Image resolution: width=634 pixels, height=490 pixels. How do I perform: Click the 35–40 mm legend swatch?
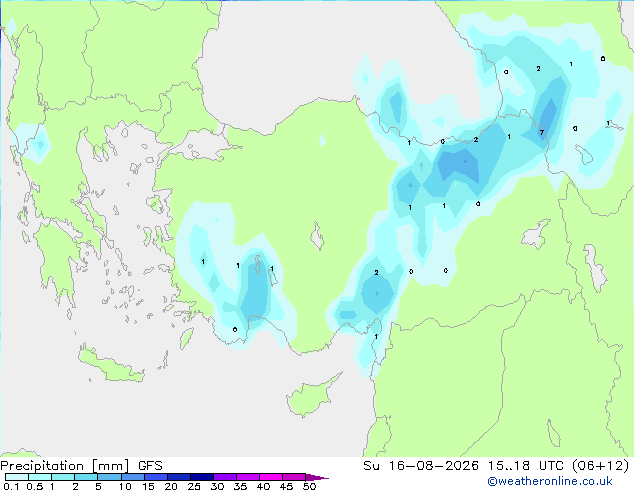(248, 477)
